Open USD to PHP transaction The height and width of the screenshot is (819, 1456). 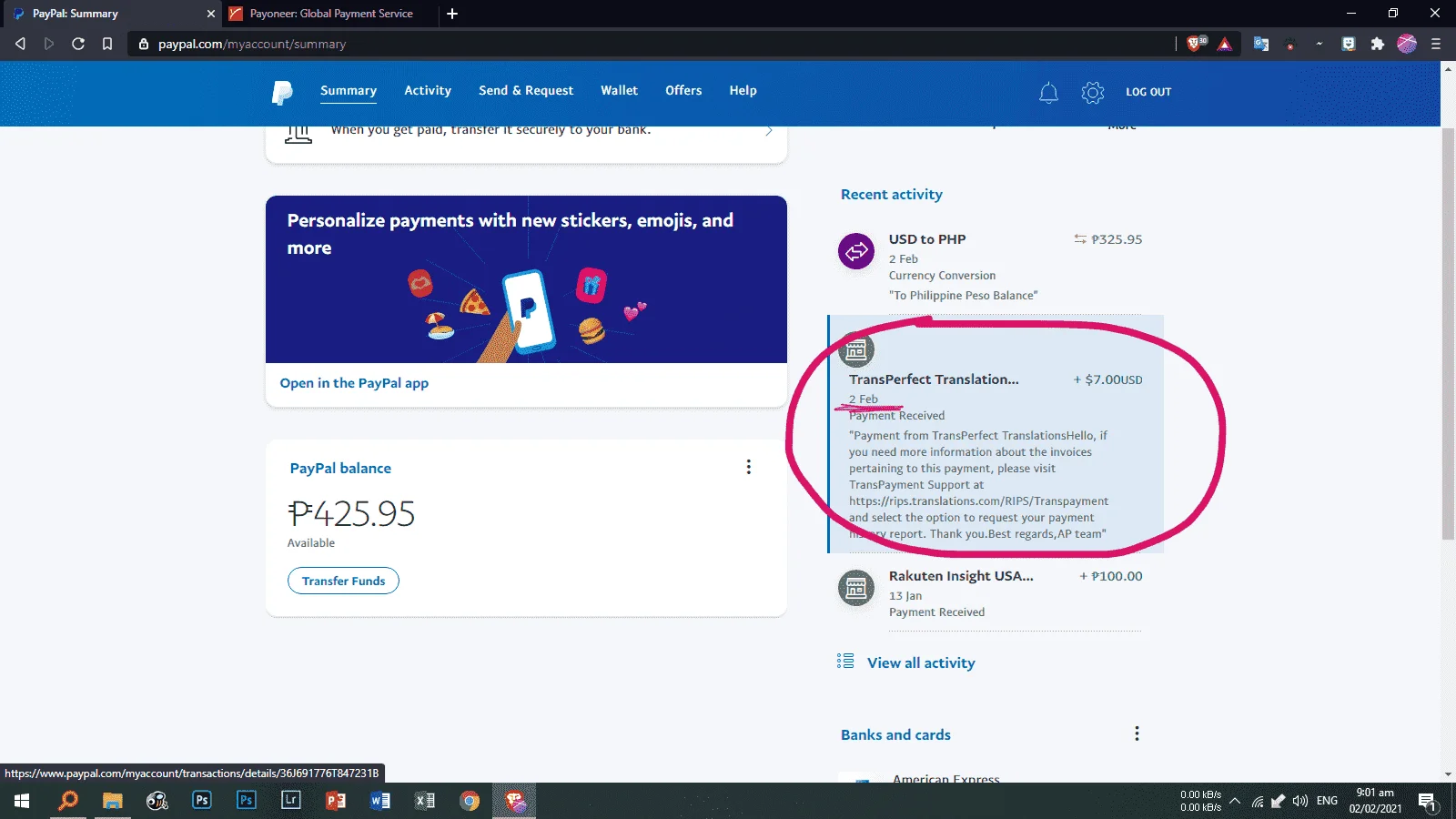[x=996, y=267]
